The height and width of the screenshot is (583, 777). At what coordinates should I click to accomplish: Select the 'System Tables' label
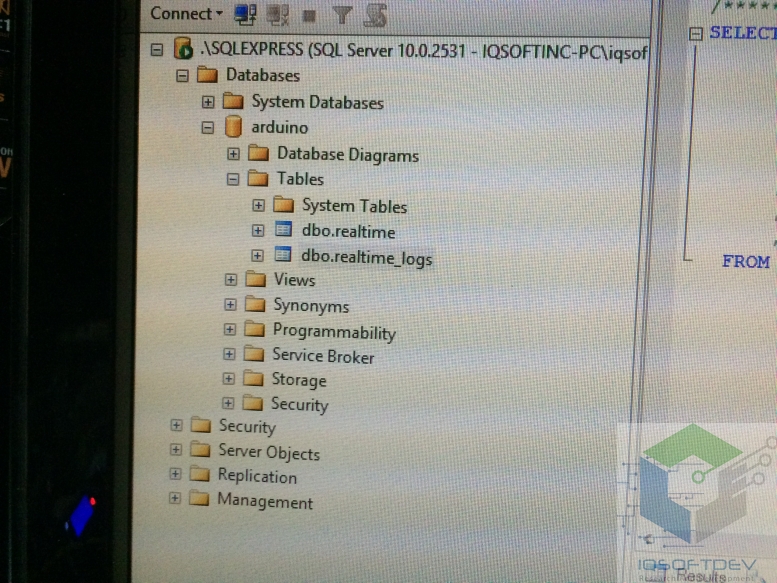(355, 206)
